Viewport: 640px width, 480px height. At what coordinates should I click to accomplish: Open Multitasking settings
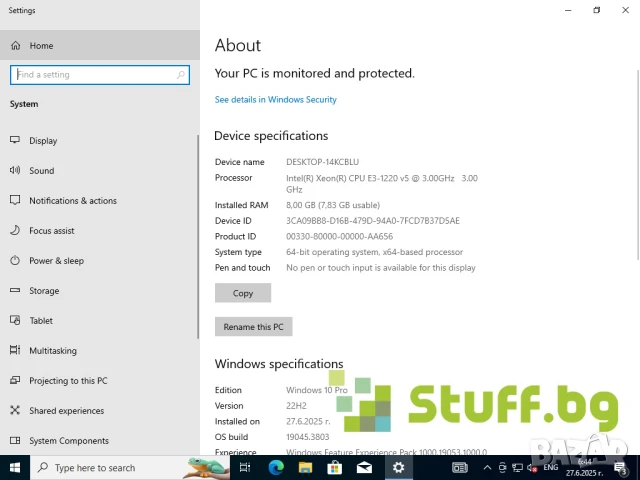[52, 351]
